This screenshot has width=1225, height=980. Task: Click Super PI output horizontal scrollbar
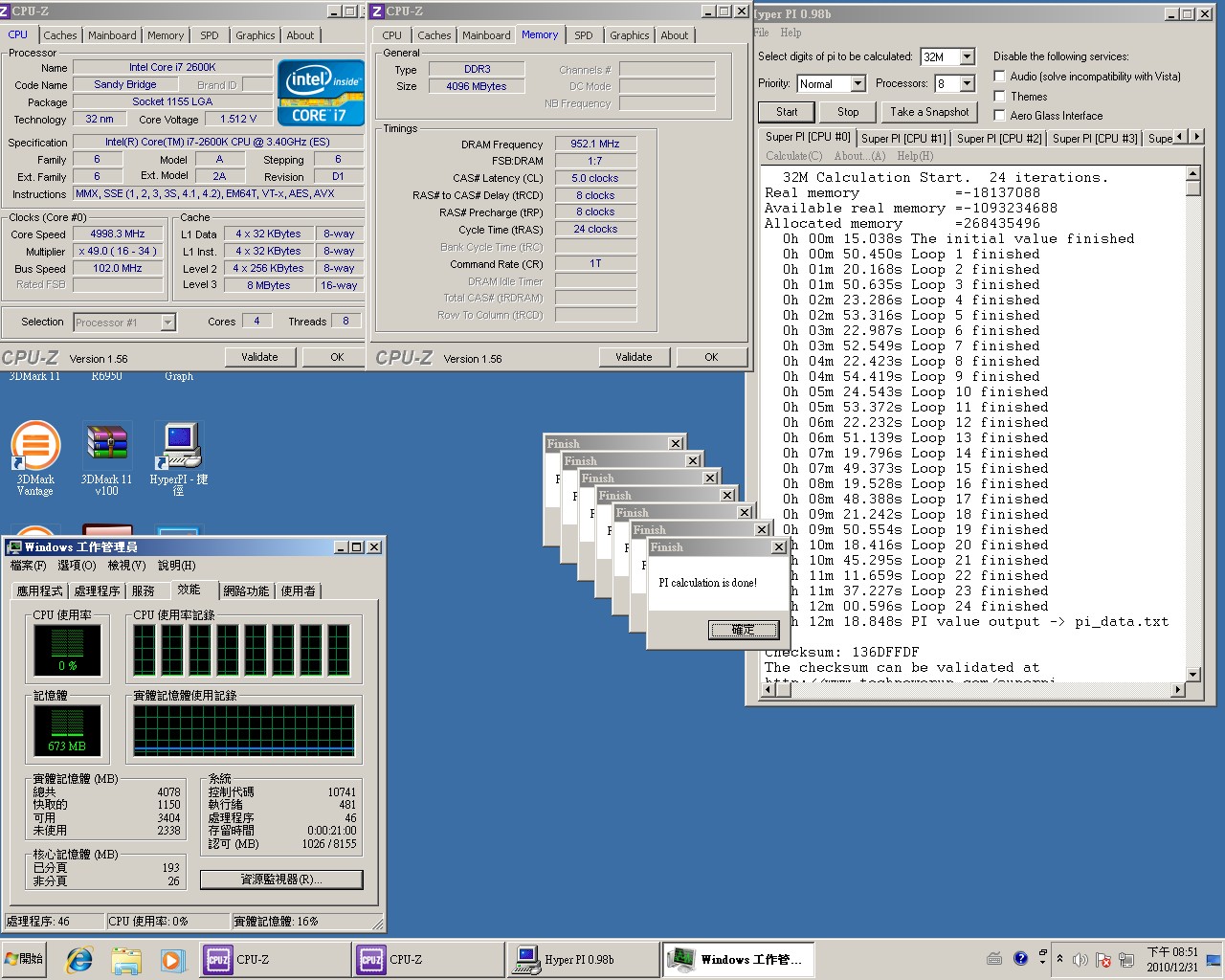pos(973,689)
